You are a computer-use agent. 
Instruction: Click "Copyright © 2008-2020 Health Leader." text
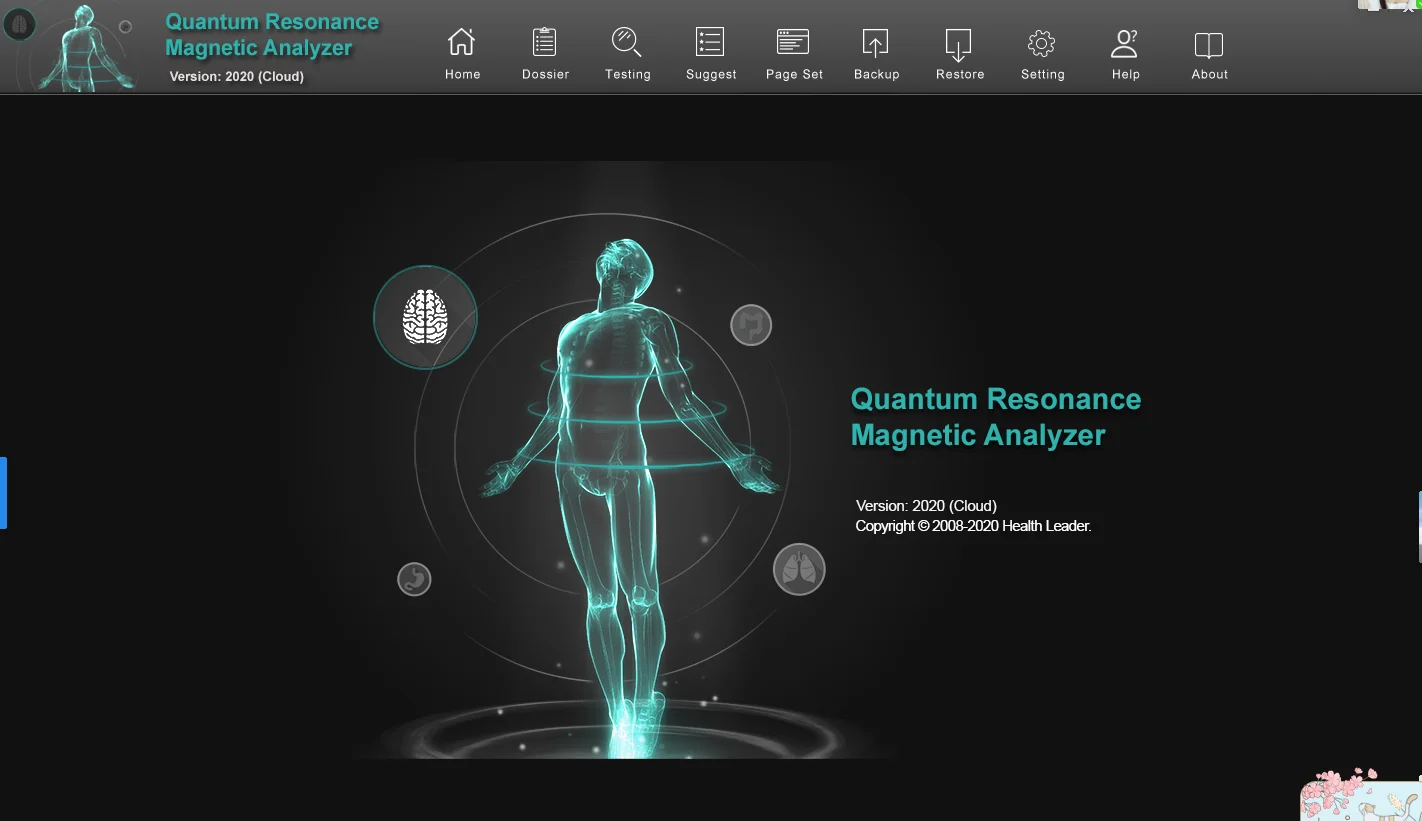pyautogui.click(x=973, y=526)
